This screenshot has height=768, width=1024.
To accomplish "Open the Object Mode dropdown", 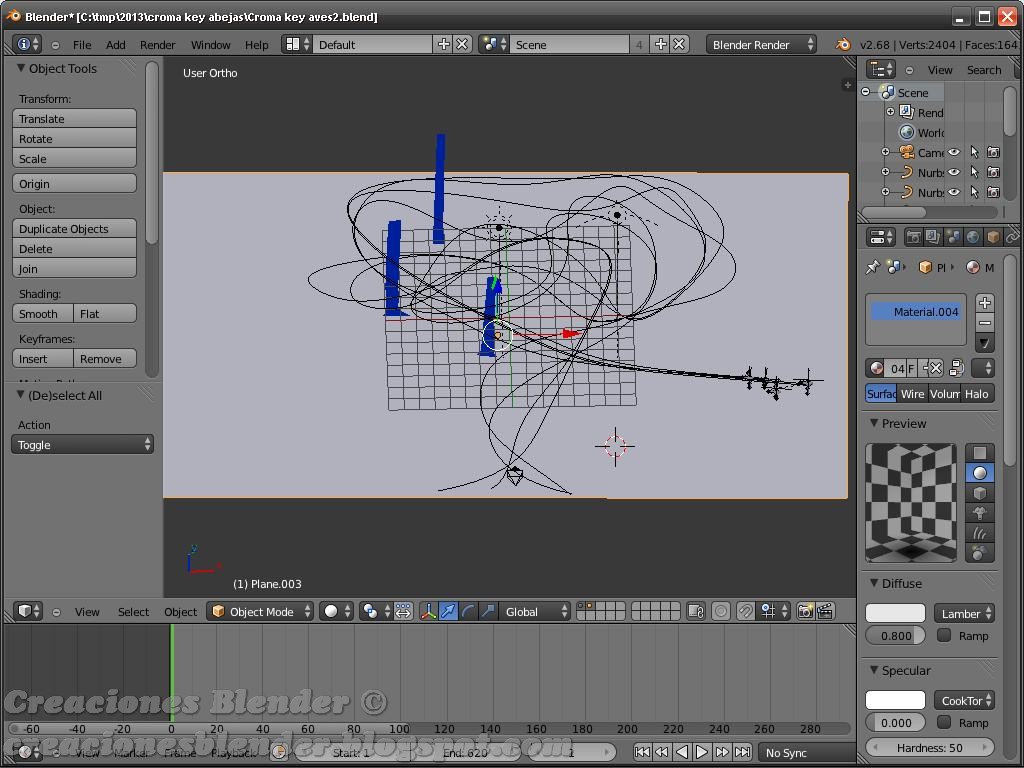I will point(258,611).
